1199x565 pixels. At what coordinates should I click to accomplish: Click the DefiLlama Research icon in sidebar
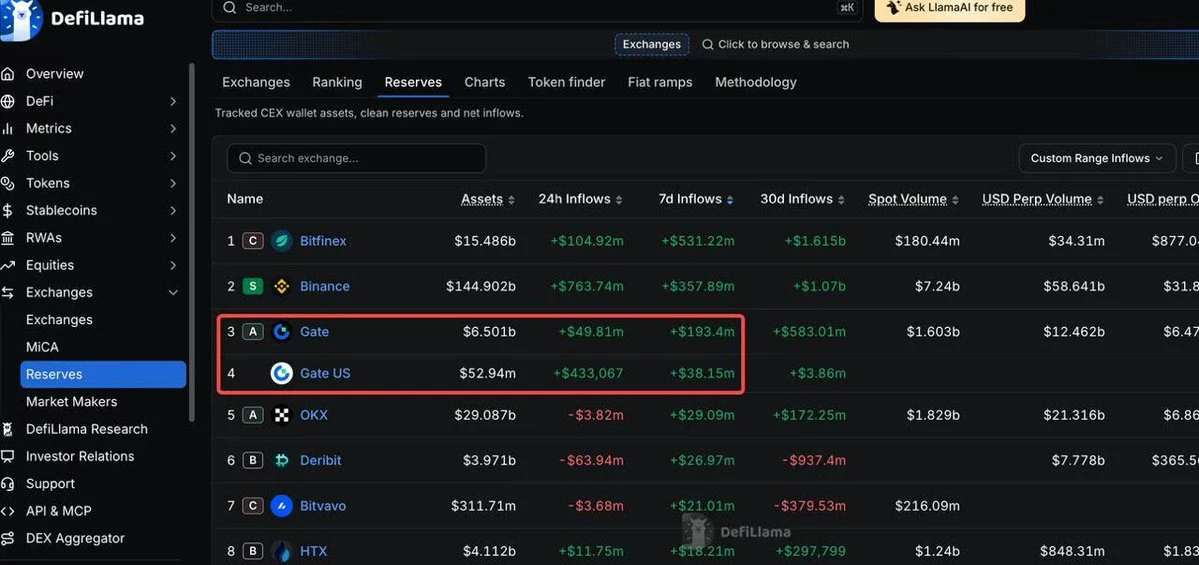pos(8,429)
